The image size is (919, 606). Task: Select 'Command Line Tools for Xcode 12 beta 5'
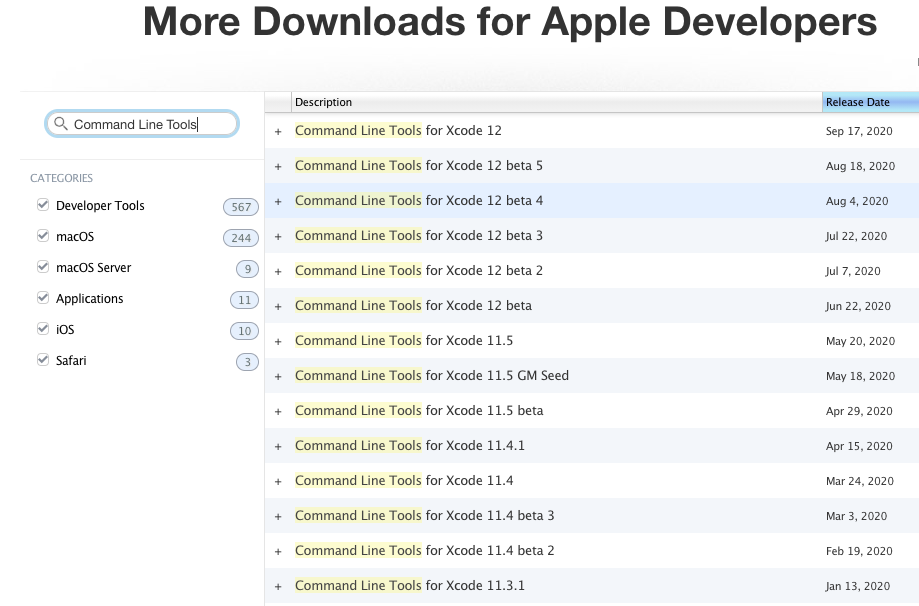tap(419, 165)
